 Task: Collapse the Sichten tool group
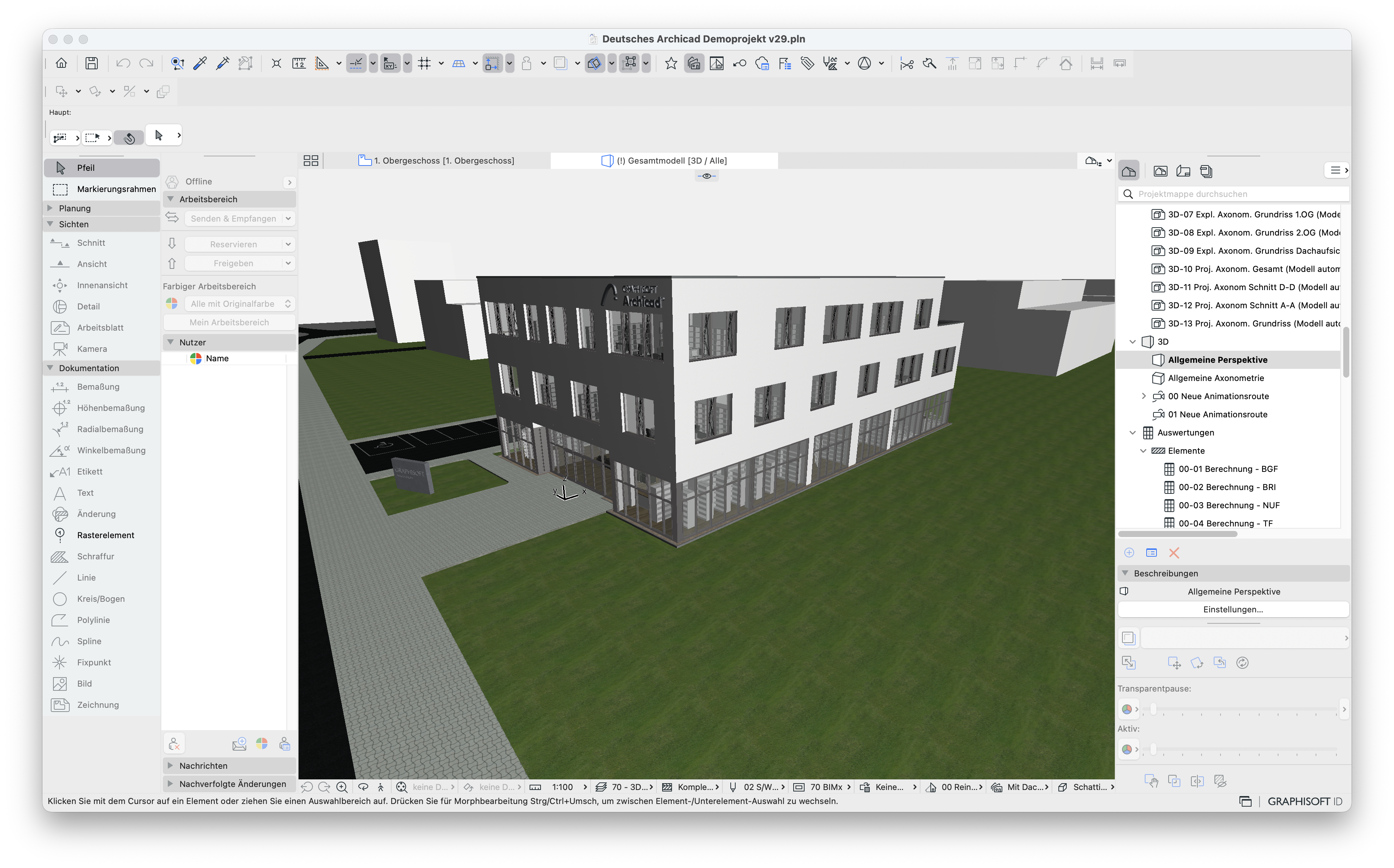(50, 225)
